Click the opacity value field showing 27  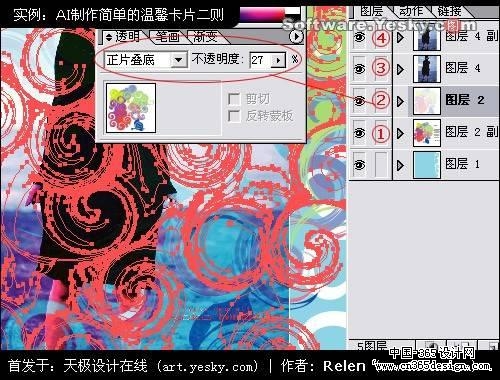click(260, 60)
